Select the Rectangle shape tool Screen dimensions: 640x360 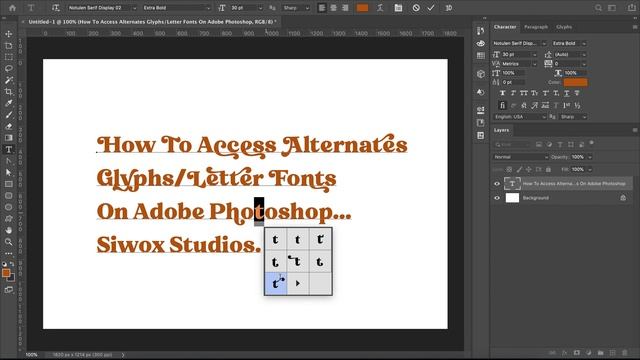coord(9,184)
